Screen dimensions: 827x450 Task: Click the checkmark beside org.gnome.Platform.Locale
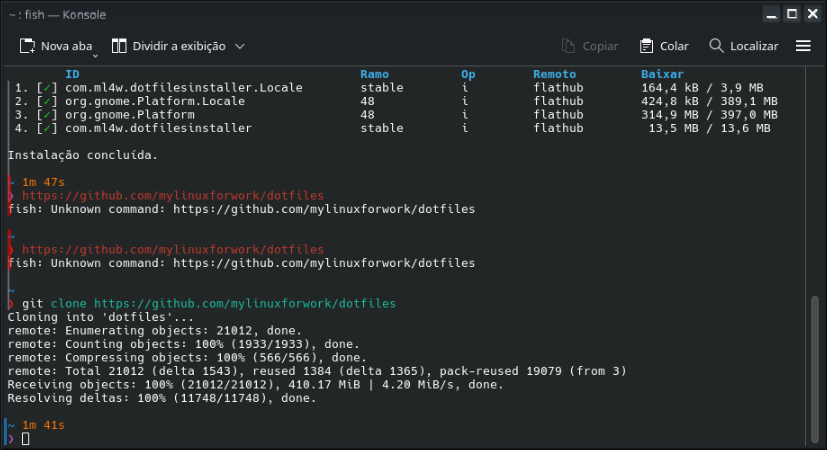(47, 101)
